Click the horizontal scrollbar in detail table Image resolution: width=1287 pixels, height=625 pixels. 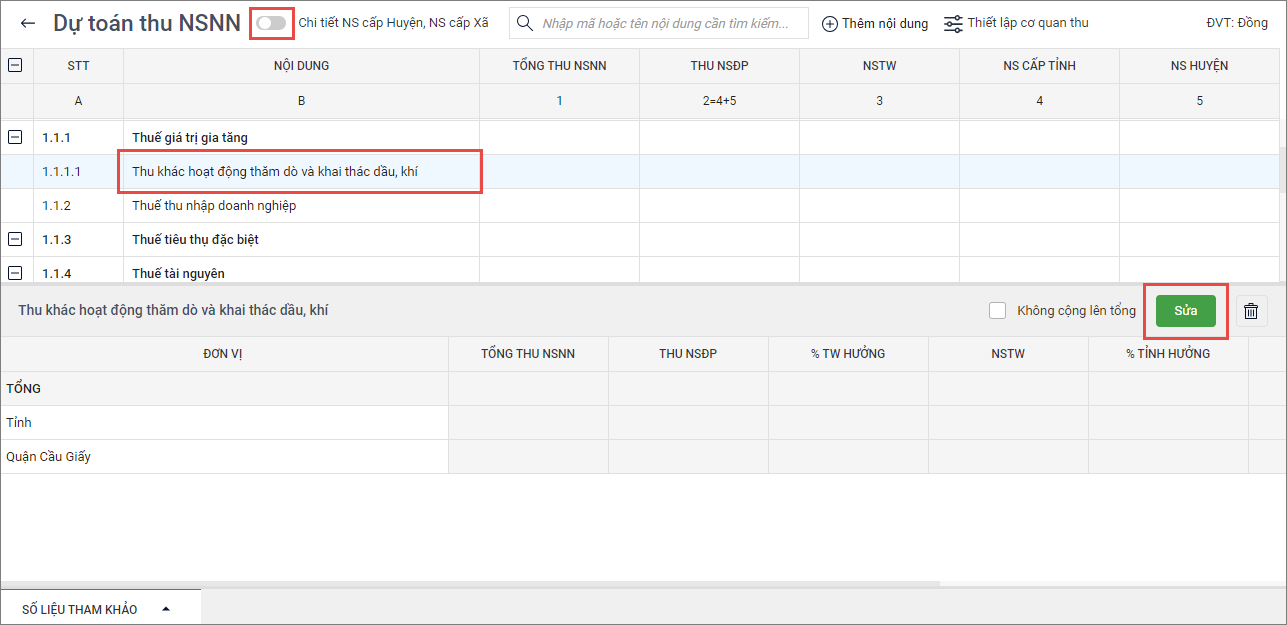[470, 583]
